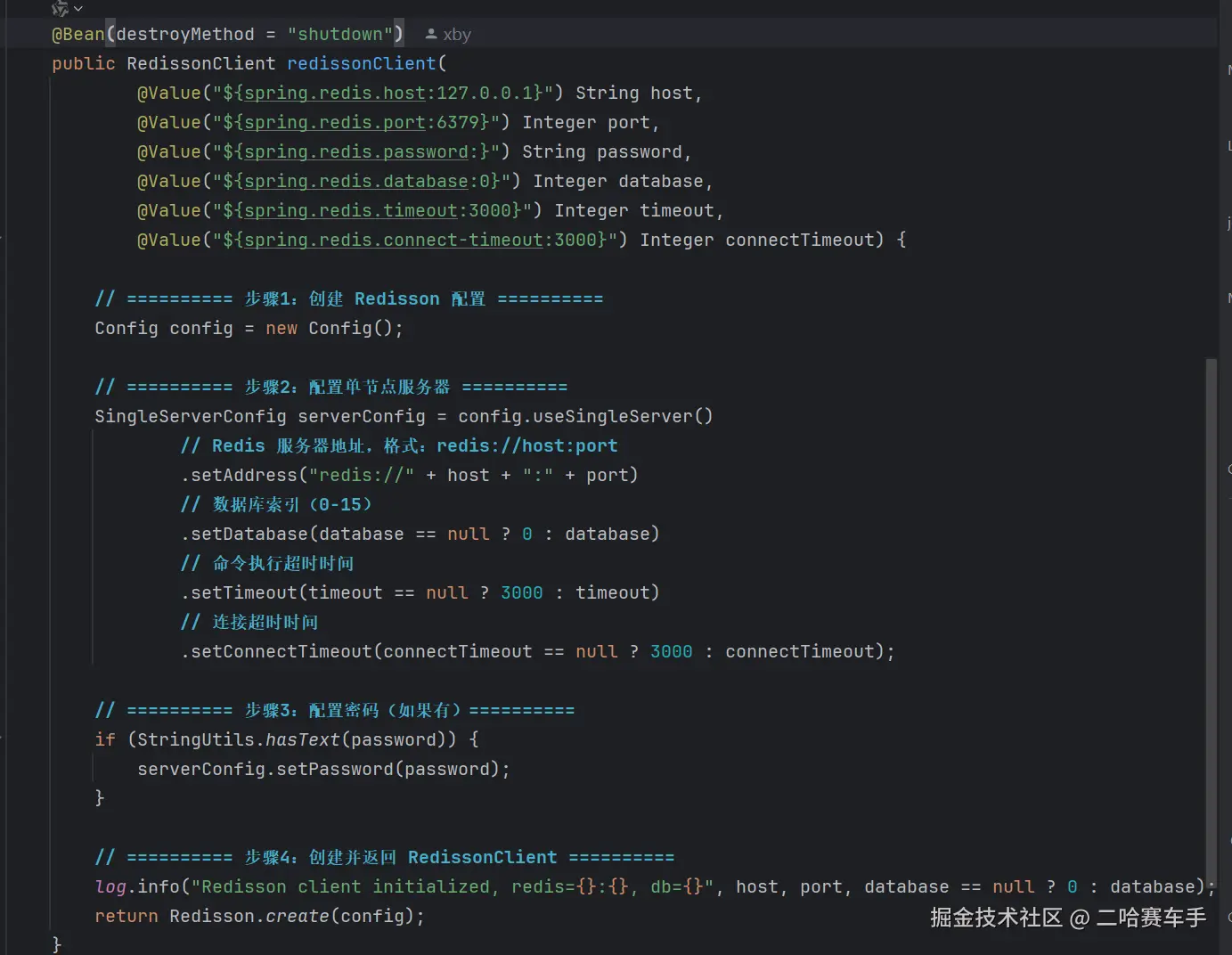Click the 步骤4 RedissonClient comment line

pyautogui.click(x=385, y=857)
